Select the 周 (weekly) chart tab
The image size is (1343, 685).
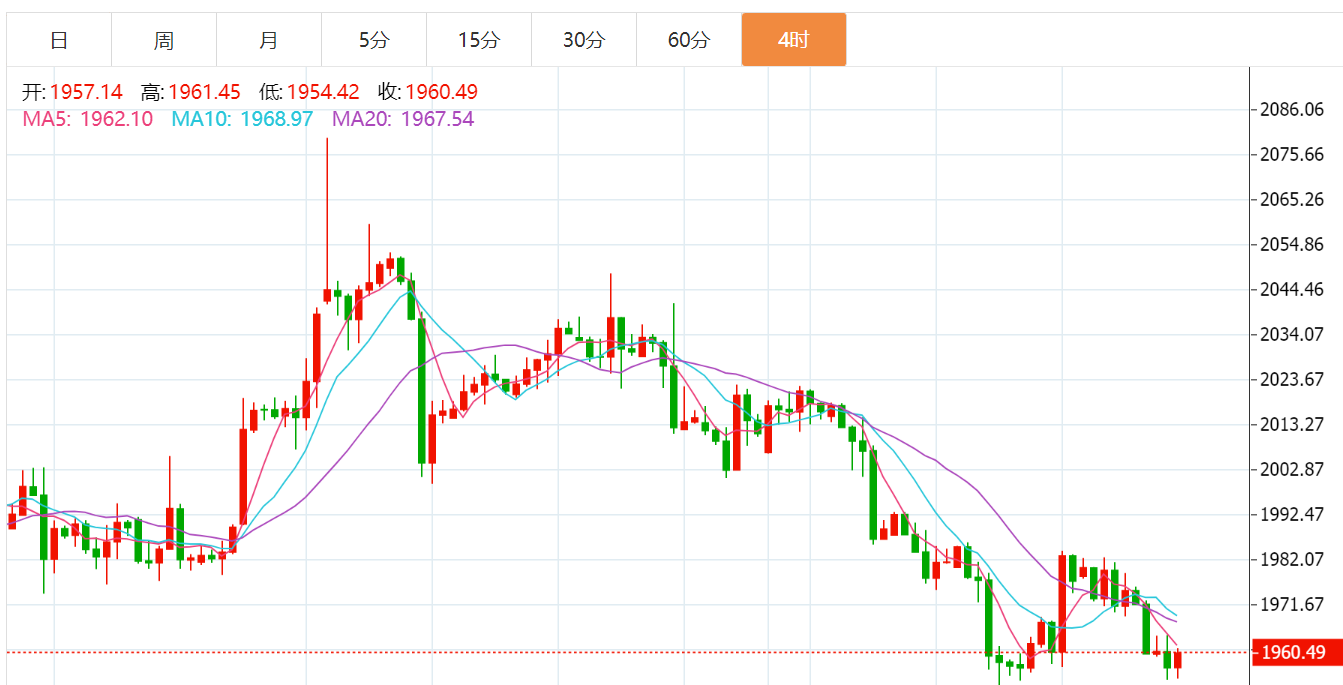164,40
